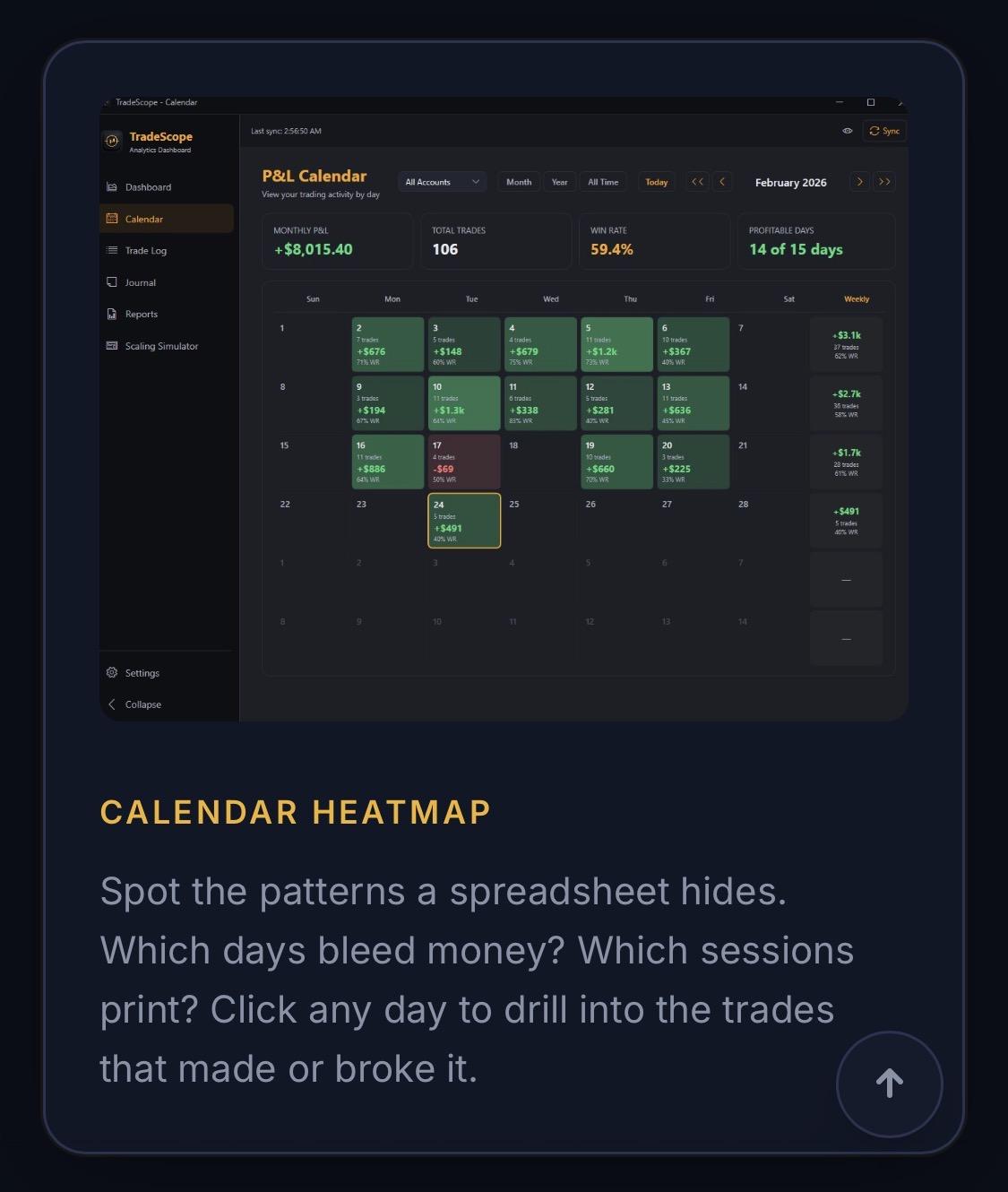The width and height of the screenshot is (1008, 1192).
Task: Click the TradeScope logo icon
Action: [112, 141]
